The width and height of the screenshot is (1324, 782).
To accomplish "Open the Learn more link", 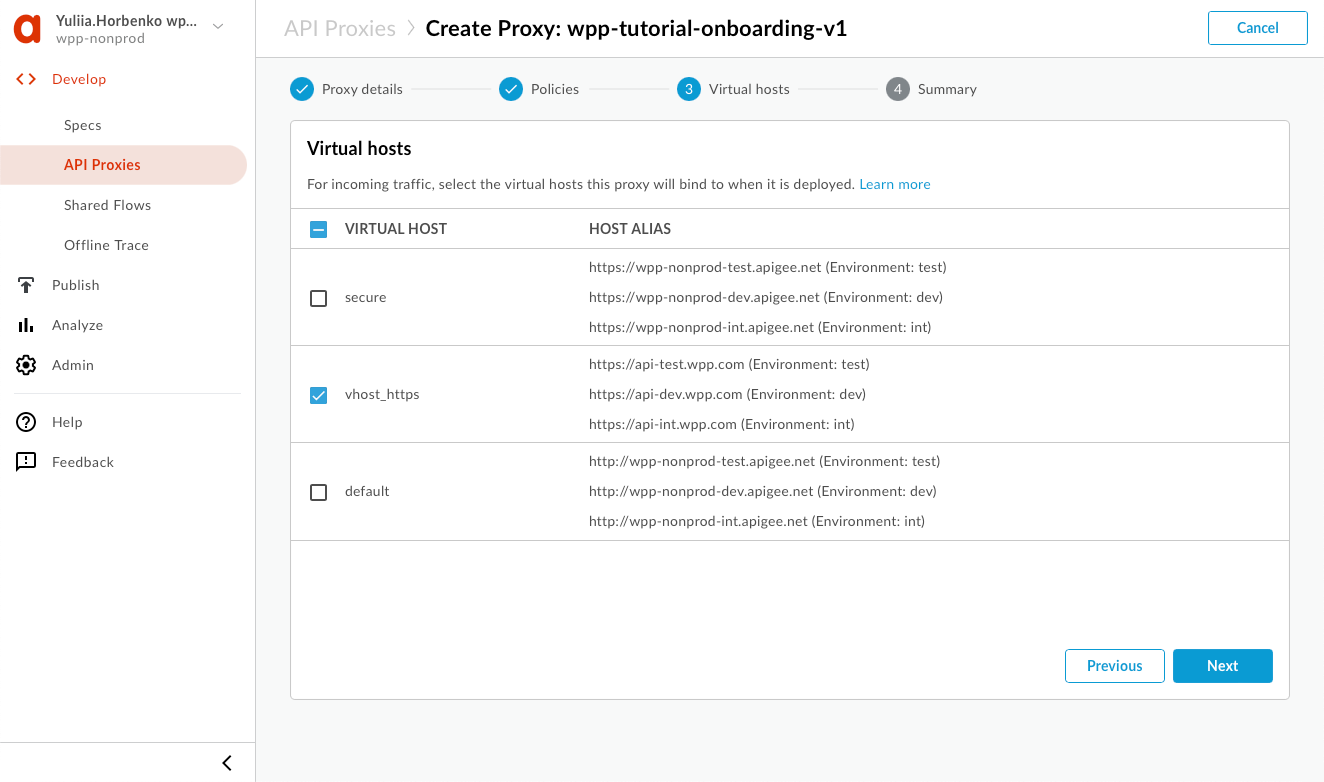I will (894, 184).
